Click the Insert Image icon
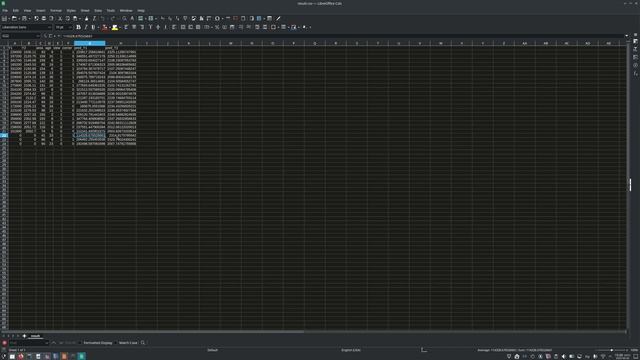The height and width of the screenshot is (360, 640). [194, 18]
